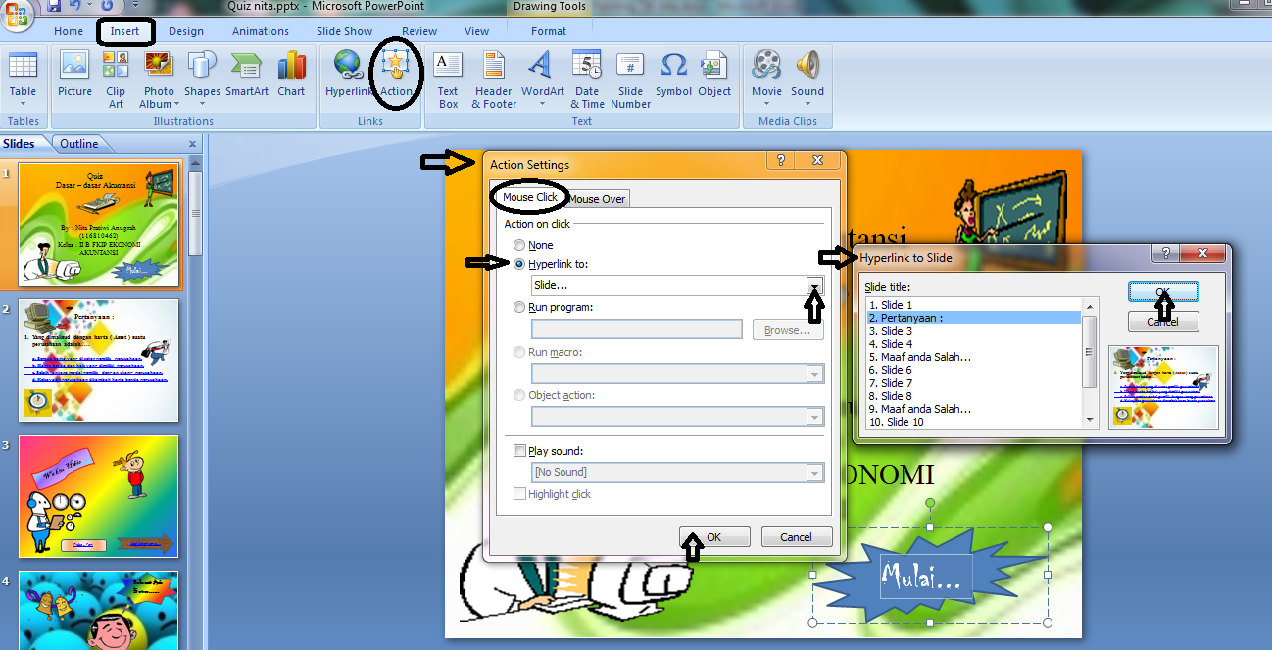This screenshot has width=1272, height=650.
Task: Select '1. Slide 1' in slide title list
Action: [974, 305]
